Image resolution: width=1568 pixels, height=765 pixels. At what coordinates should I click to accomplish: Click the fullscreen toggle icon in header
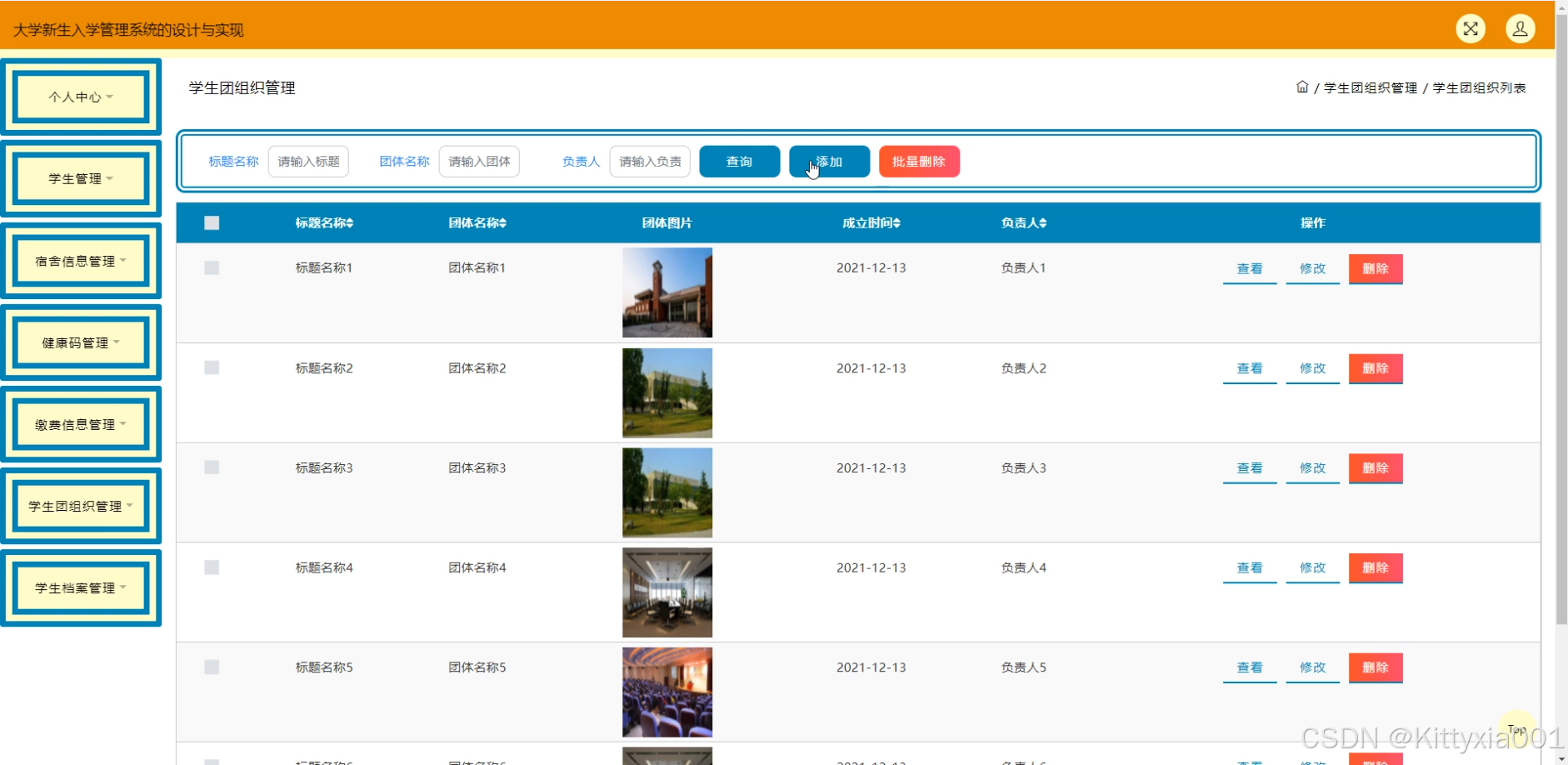click(x=1471, y=29)
